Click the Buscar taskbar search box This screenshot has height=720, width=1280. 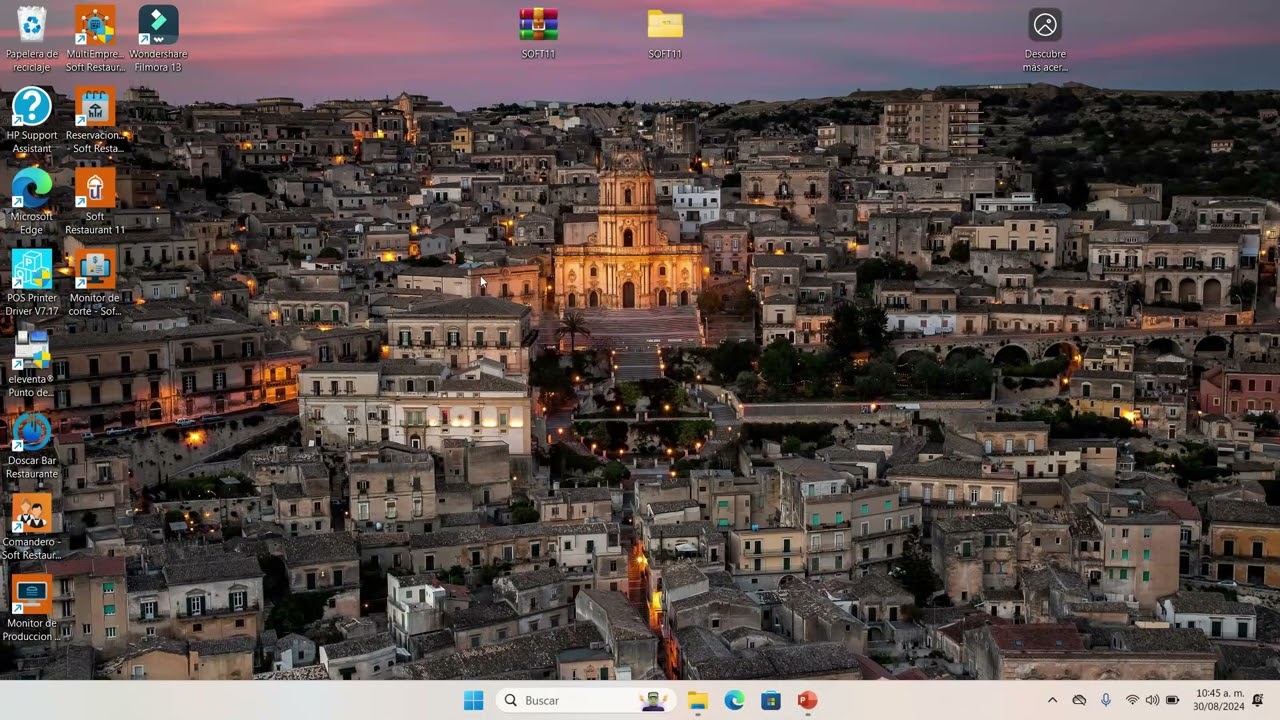point(587,700)
